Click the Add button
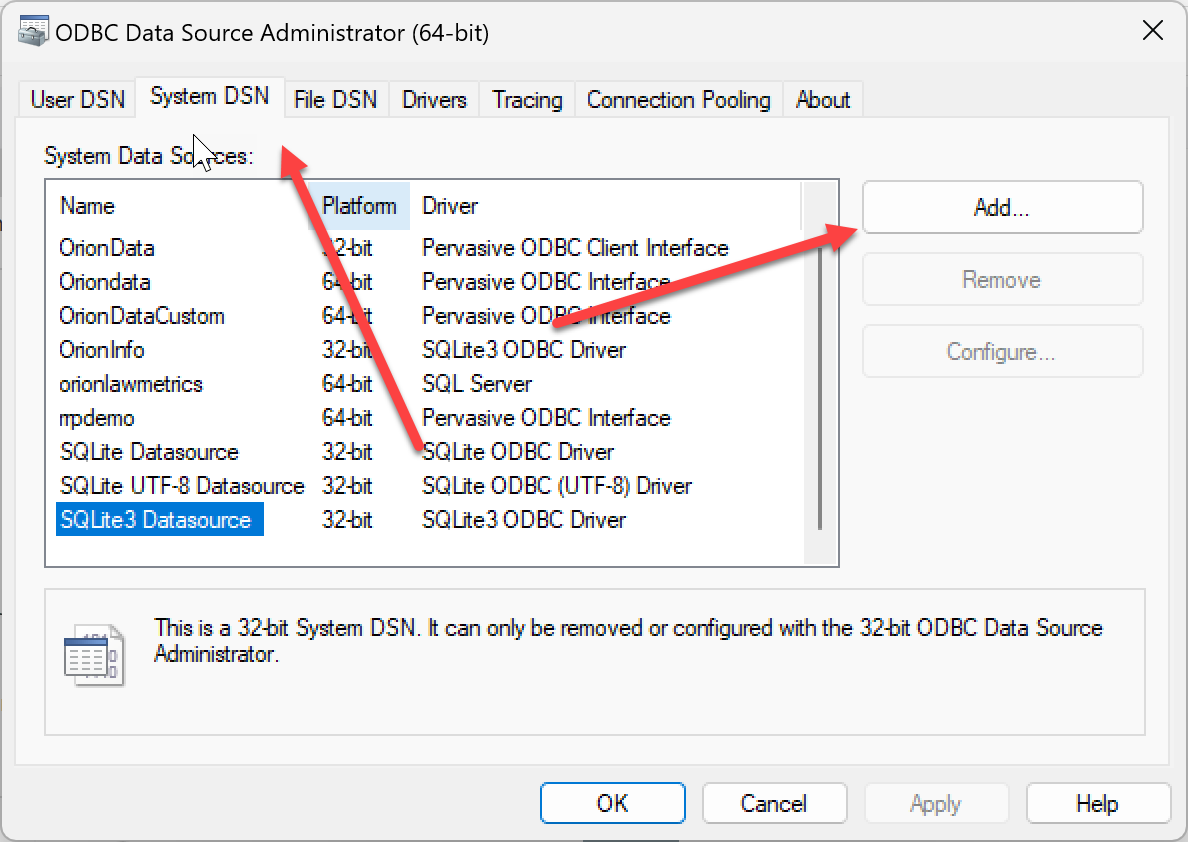This screenshot has height=842, width=1188. tap(1002, 207)
